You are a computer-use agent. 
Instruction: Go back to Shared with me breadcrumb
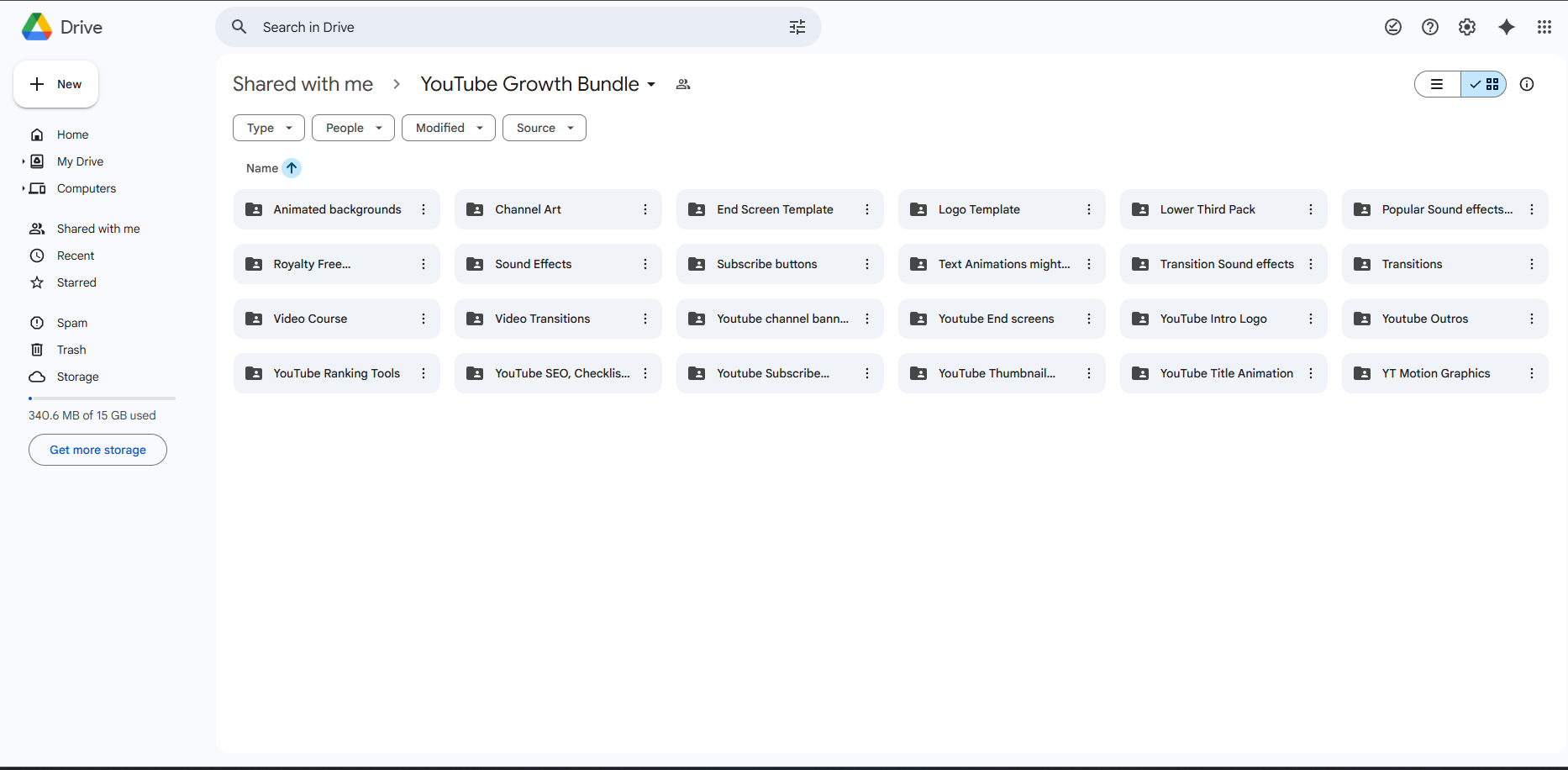(x=303, y=84)
